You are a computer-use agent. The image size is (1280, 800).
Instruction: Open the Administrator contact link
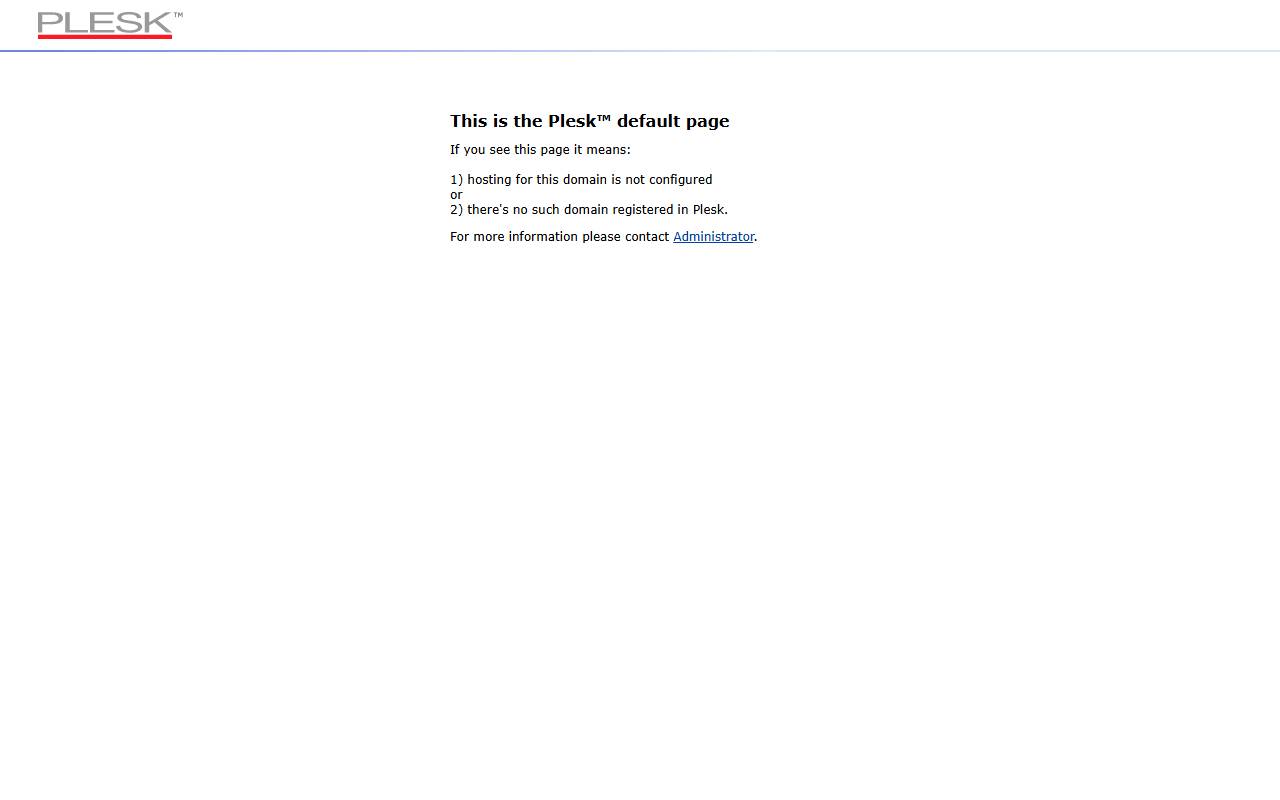tap(713, 237)
